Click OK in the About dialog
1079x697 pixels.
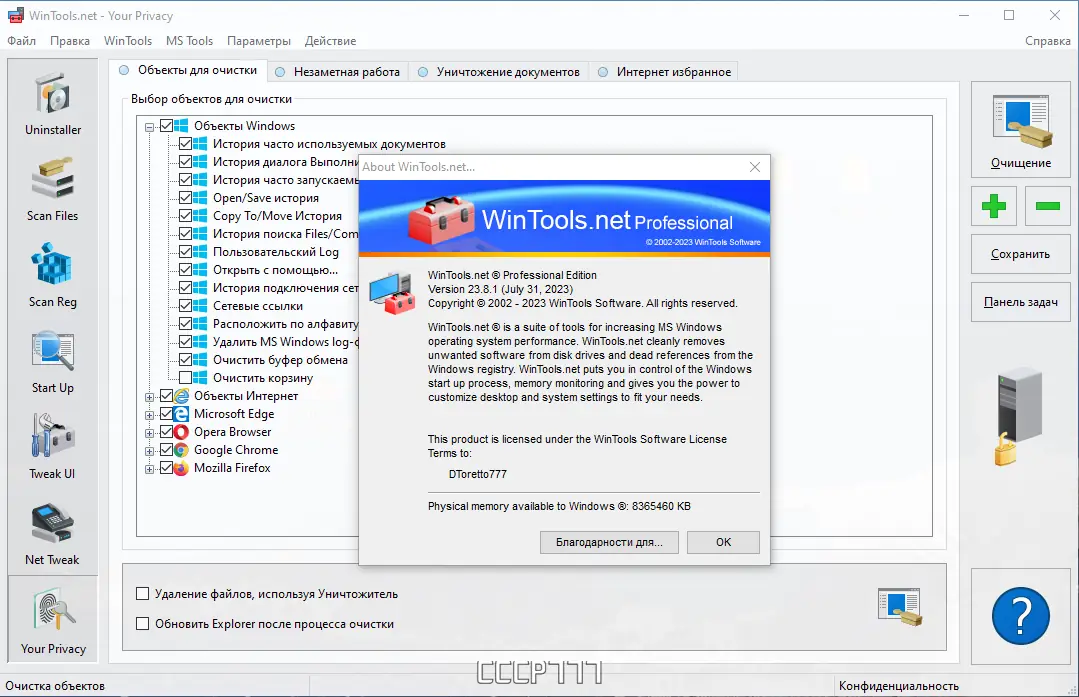coord(723,542)
